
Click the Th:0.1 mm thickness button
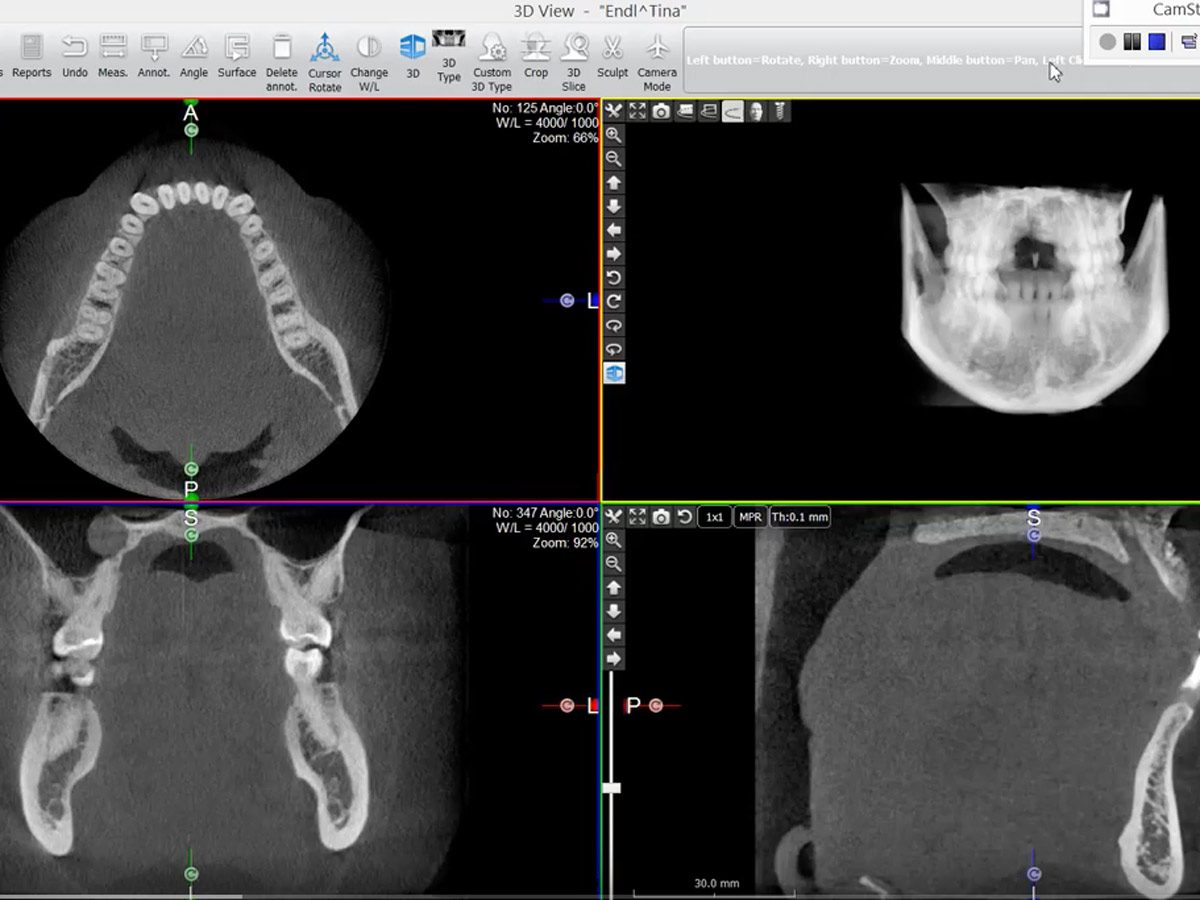click(798, 517)
